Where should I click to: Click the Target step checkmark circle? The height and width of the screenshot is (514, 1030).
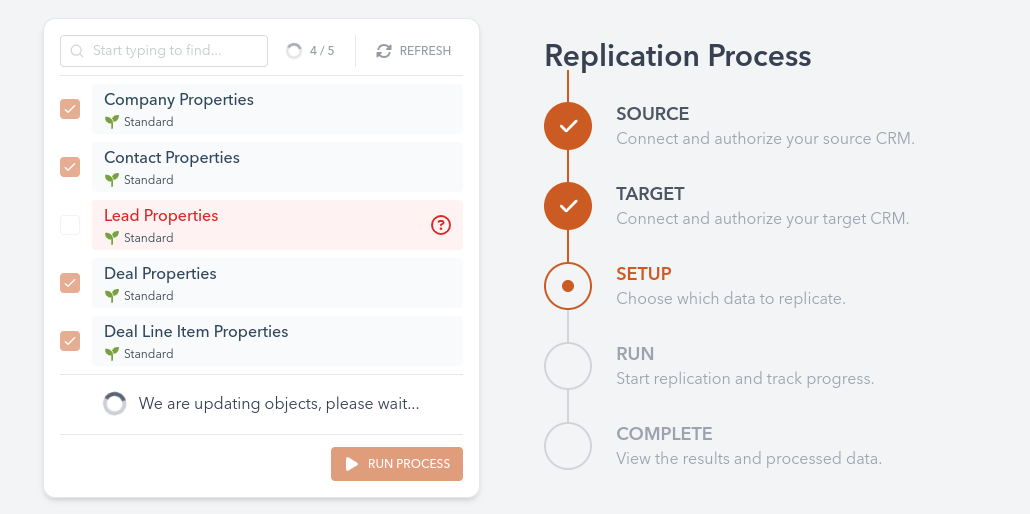click(x=568, y=206)
